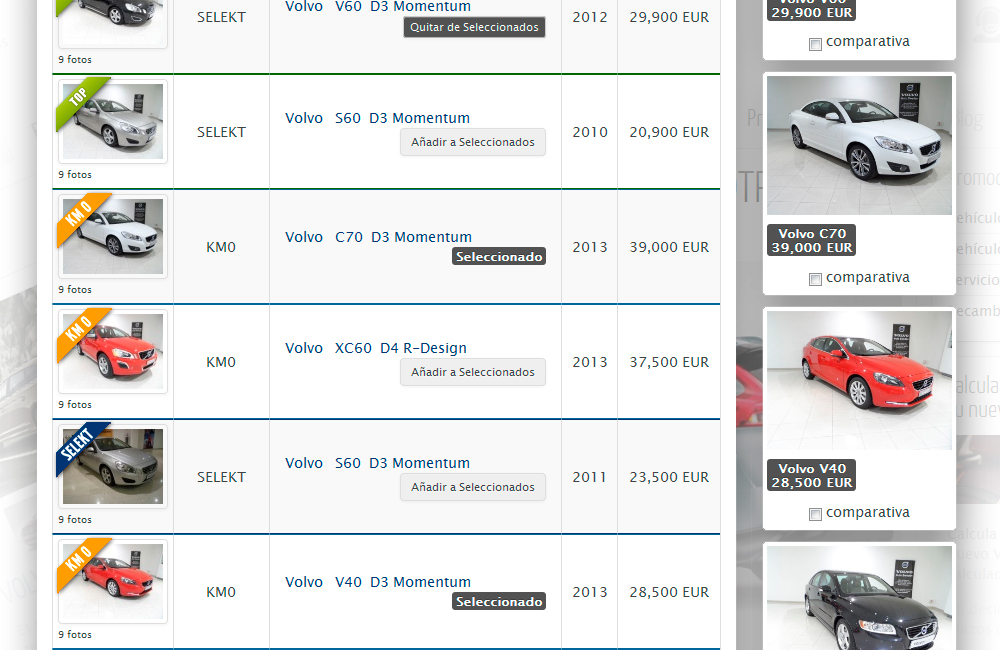This screenshot has width=1000, height=650.
Task: Click the year 2013 in the XC60 row
Action: coord(590,362)
